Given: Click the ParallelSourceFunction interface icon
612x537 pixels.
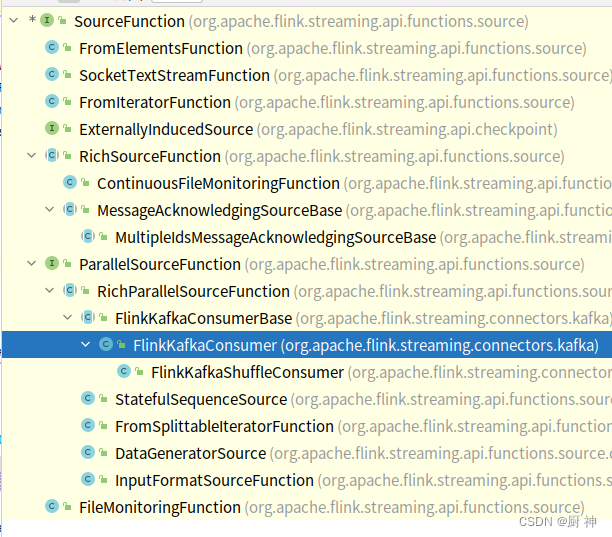Looking at the screenshot, I should [x=52, y=263].
